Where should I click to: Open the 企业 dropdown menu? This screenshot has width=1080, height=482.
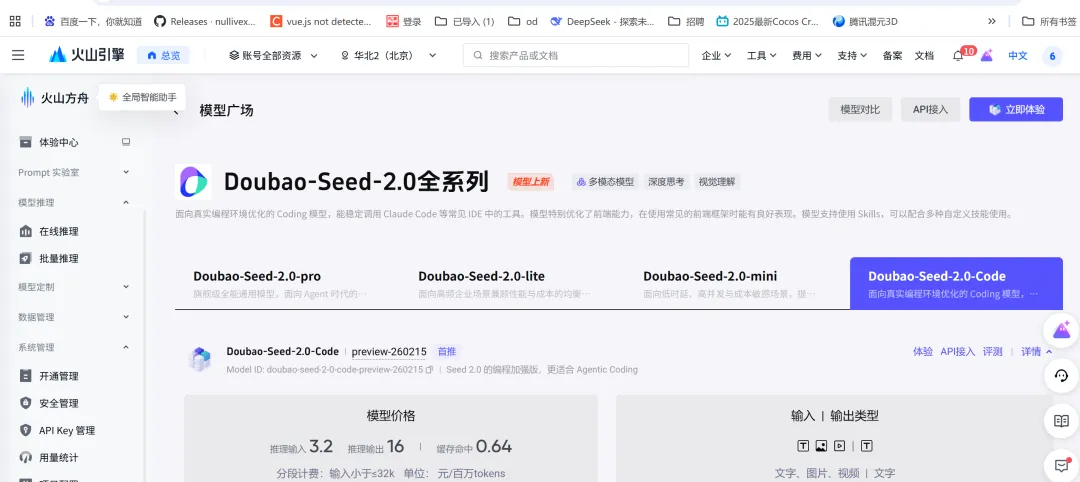pyautogui.click(x=716, y=56)
